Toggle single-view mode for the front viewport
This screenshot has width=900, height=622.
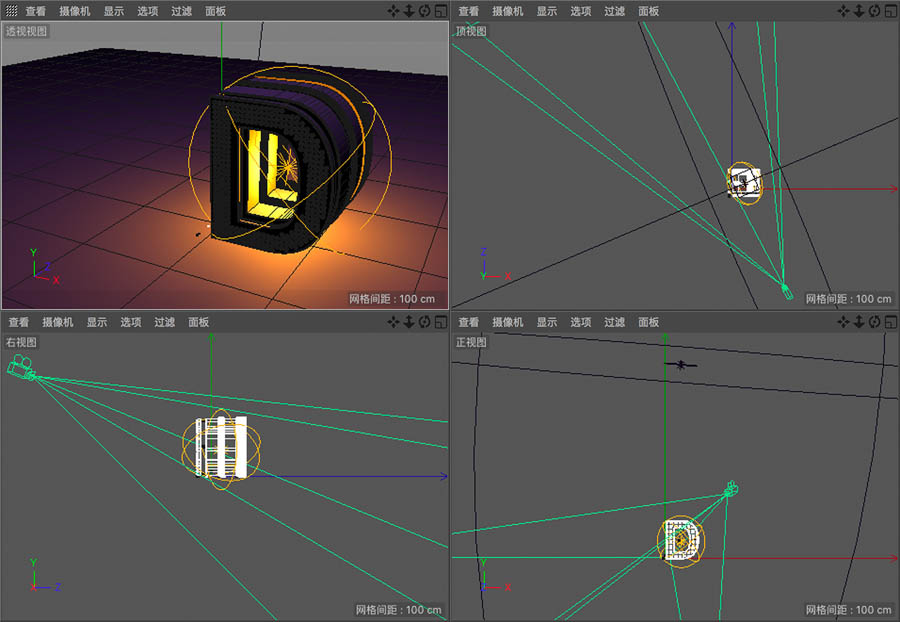pos(890,322)
